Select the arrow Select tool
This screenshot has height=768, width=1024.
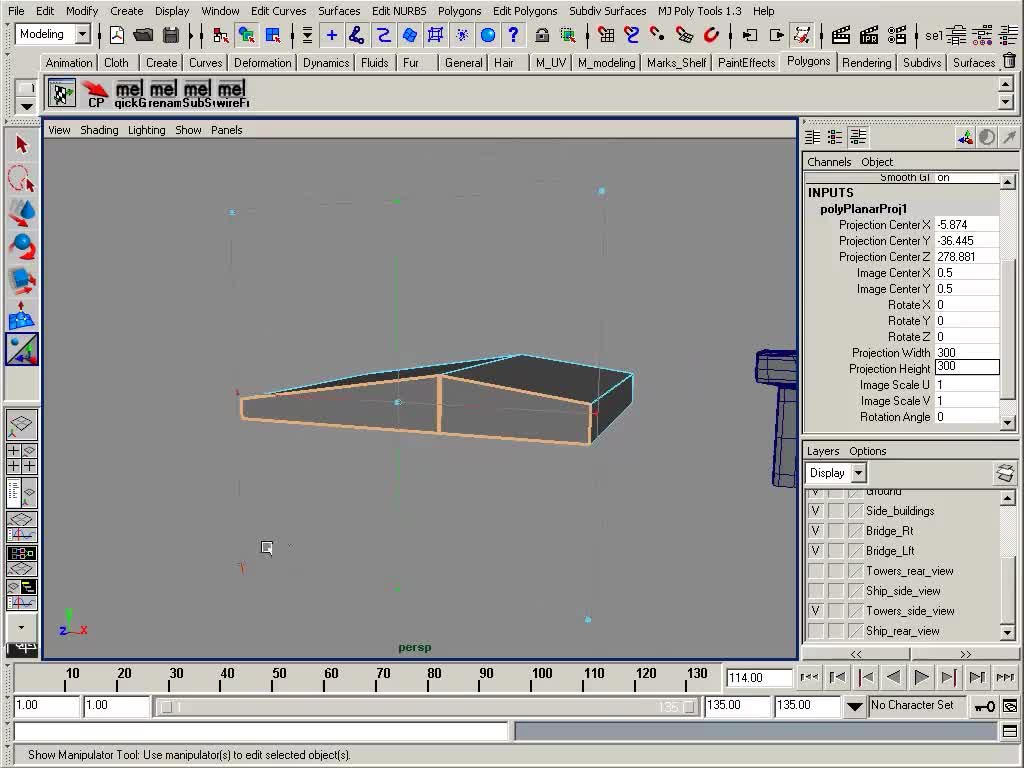click(22, 144)
